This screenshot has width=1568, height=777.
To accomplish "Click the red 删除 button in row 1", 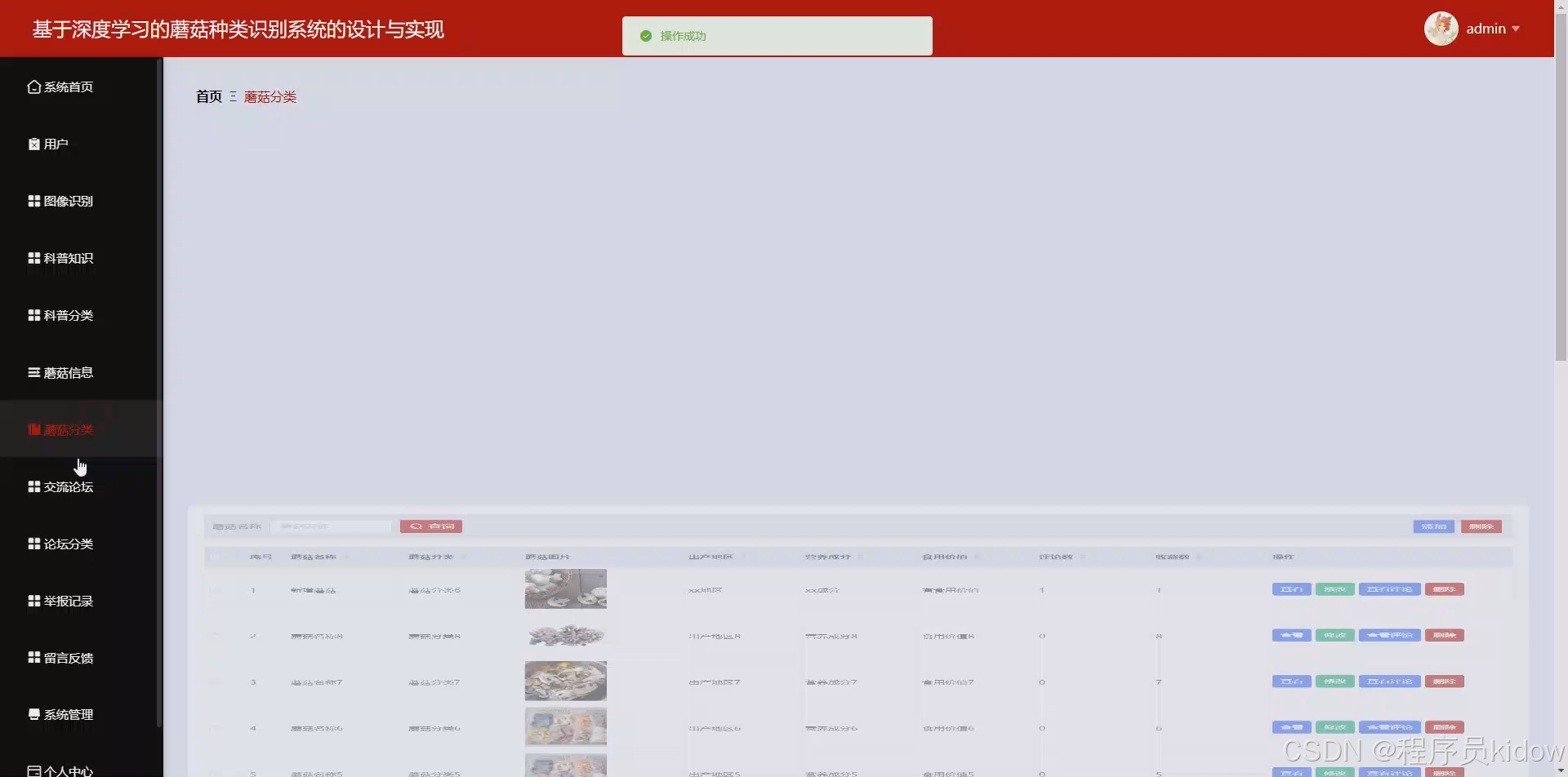I will tap(1445, 589).
